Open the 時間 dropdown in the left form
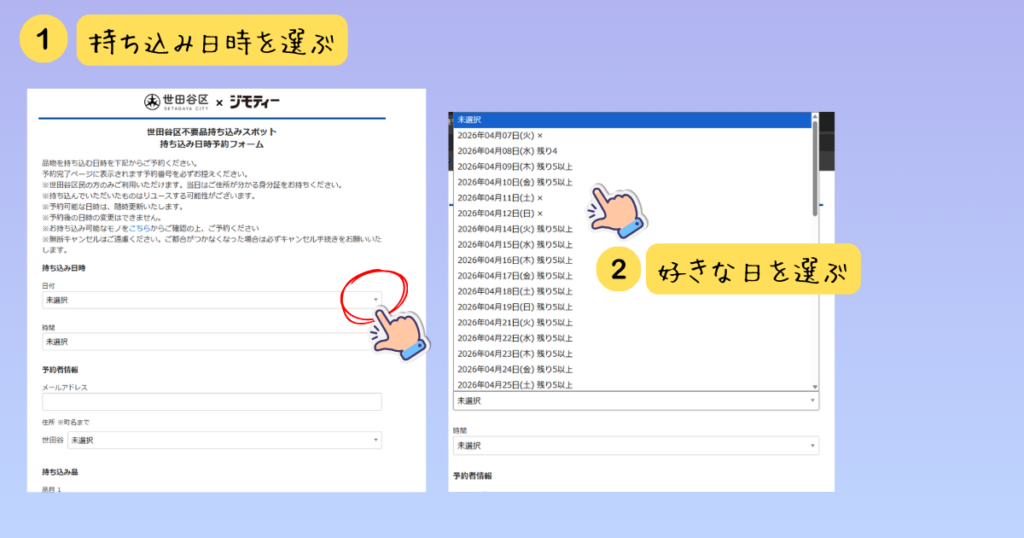Image resolution: width=1024 pixels, height=538 pixels. tap(211, 342)
